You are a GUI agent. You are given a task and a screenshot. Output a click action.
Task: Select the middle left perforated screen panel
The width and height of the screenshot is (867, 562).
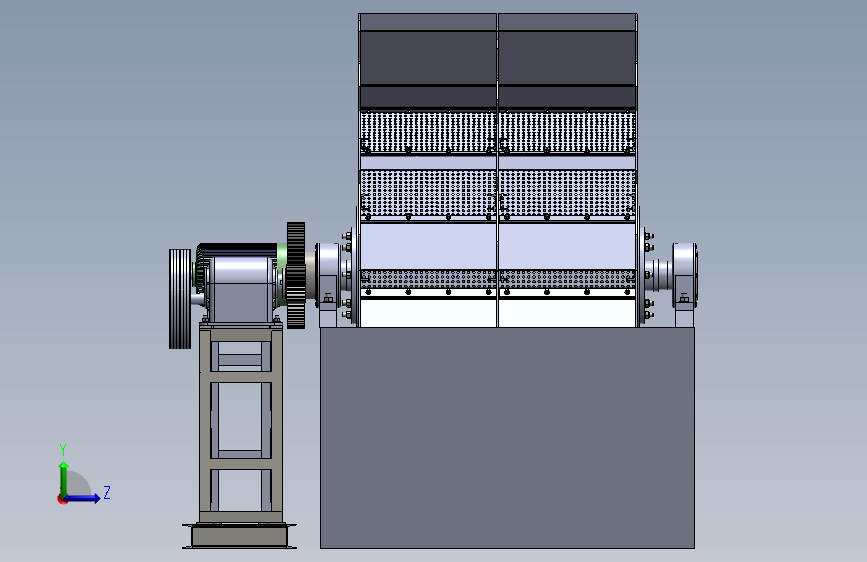428,192
